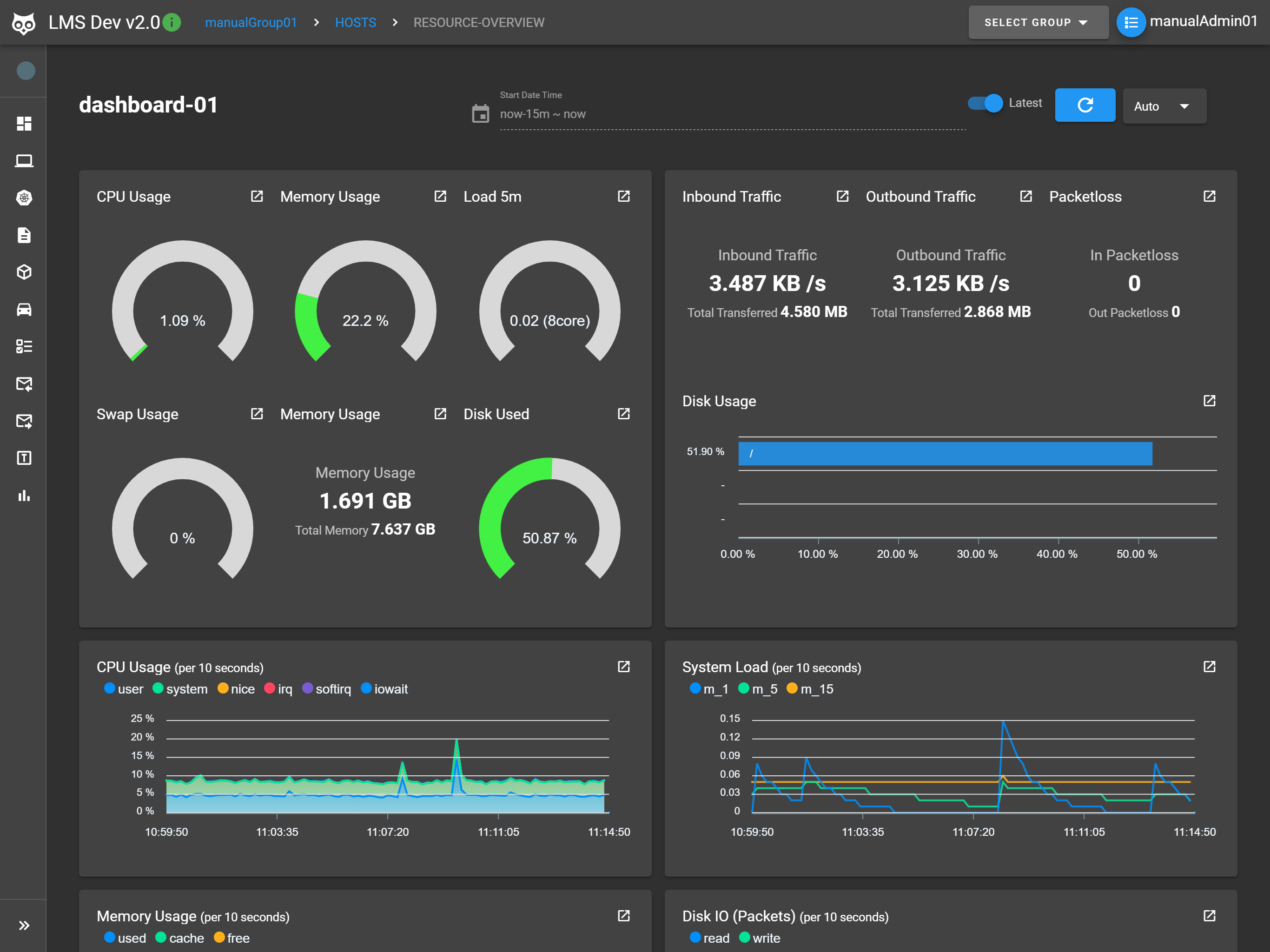This screenshot has width=1270, height=952.
Task: Navigate to manualGroup01 breadcrumb
Action: pos(251,22)
